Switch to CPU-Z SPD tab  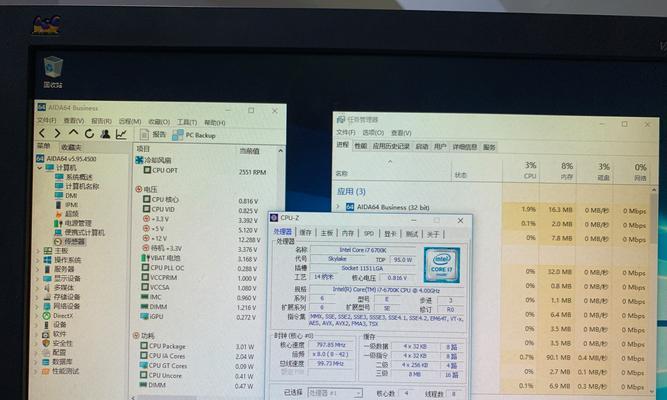[369, 234]
